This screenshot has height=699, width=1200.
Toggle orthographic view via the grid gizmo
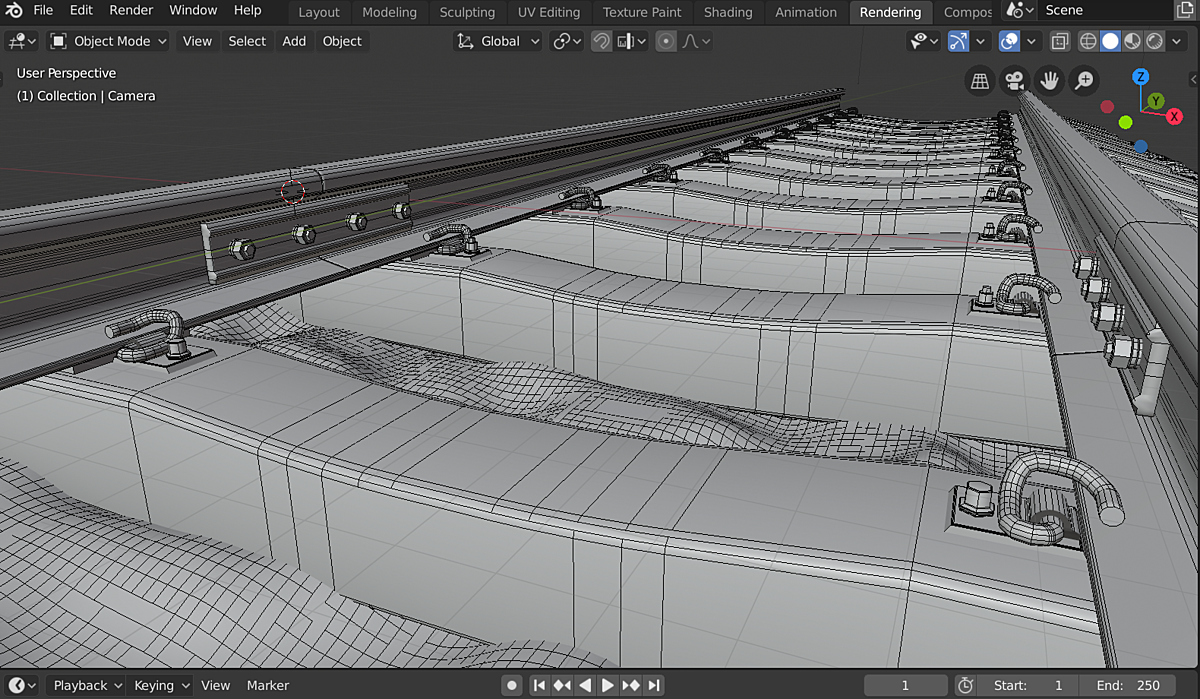[979, 80]
